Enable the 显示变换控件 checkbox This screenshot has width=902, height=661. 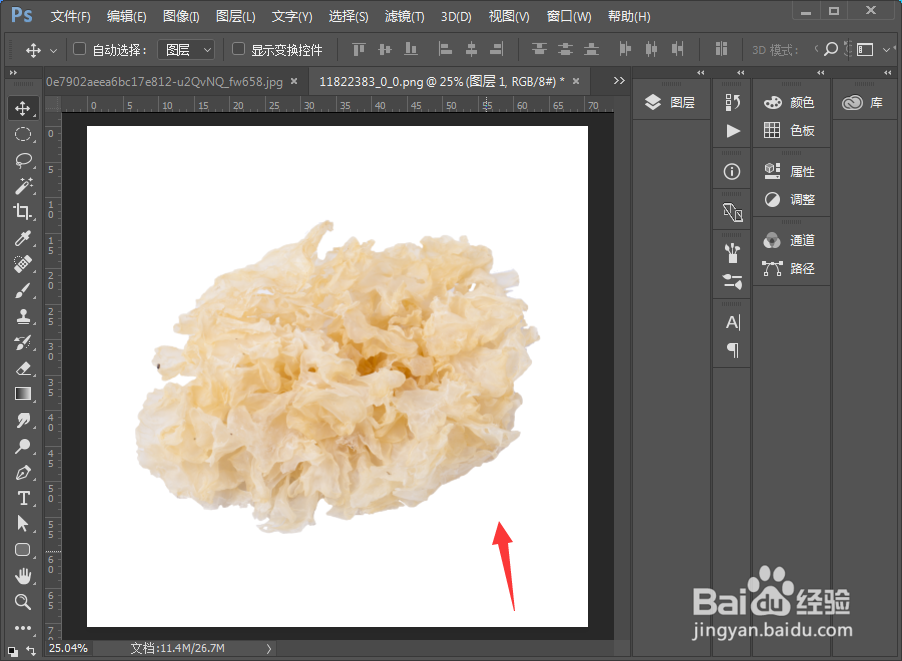pyautogui.click(x=238, y=49)
